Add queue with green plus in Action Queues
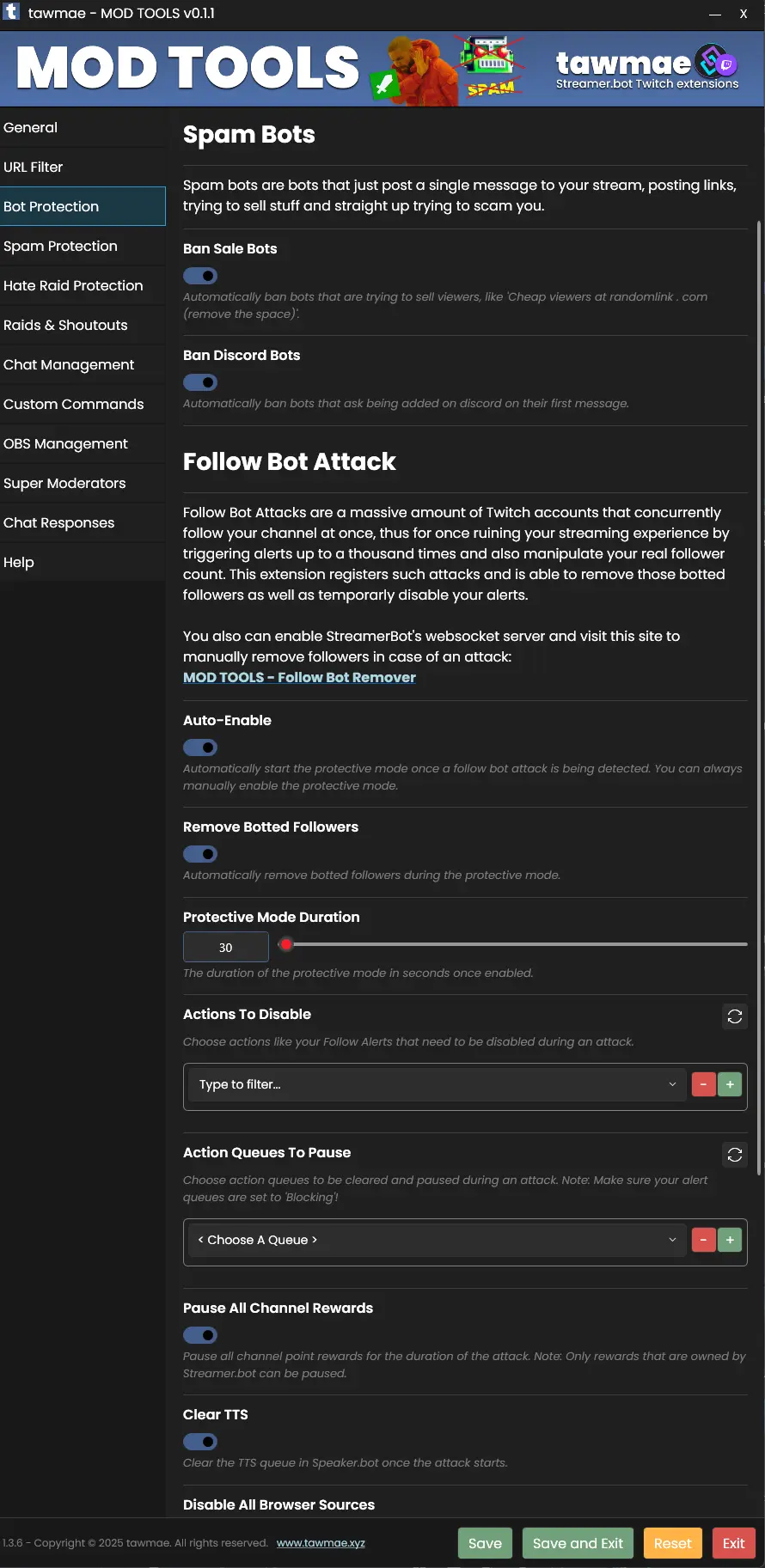Image resolution: width=765 pixels, height=1568 pixels. pos(730,1240)
